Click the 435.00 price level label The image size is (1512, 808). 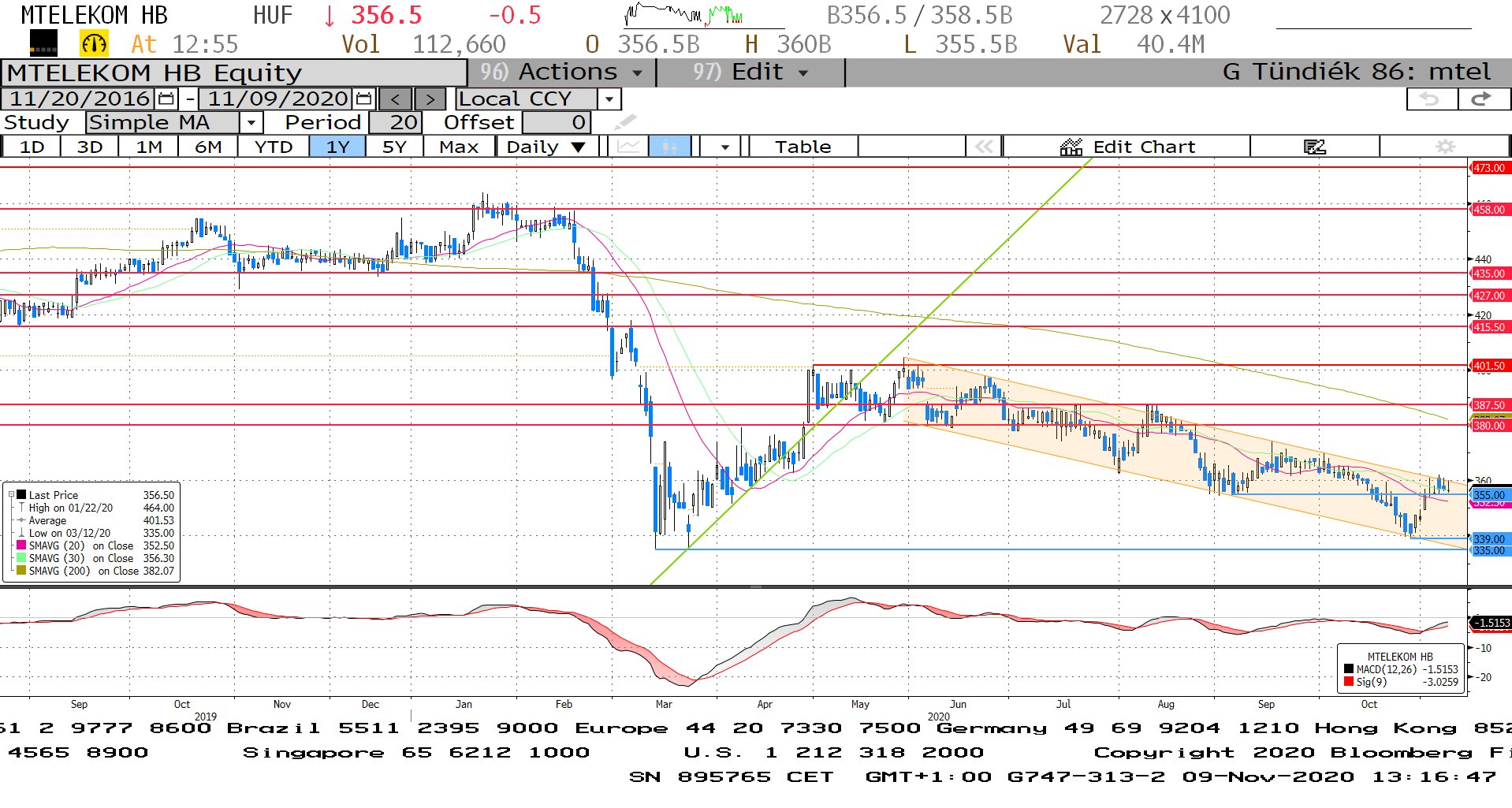[1489, 274]
